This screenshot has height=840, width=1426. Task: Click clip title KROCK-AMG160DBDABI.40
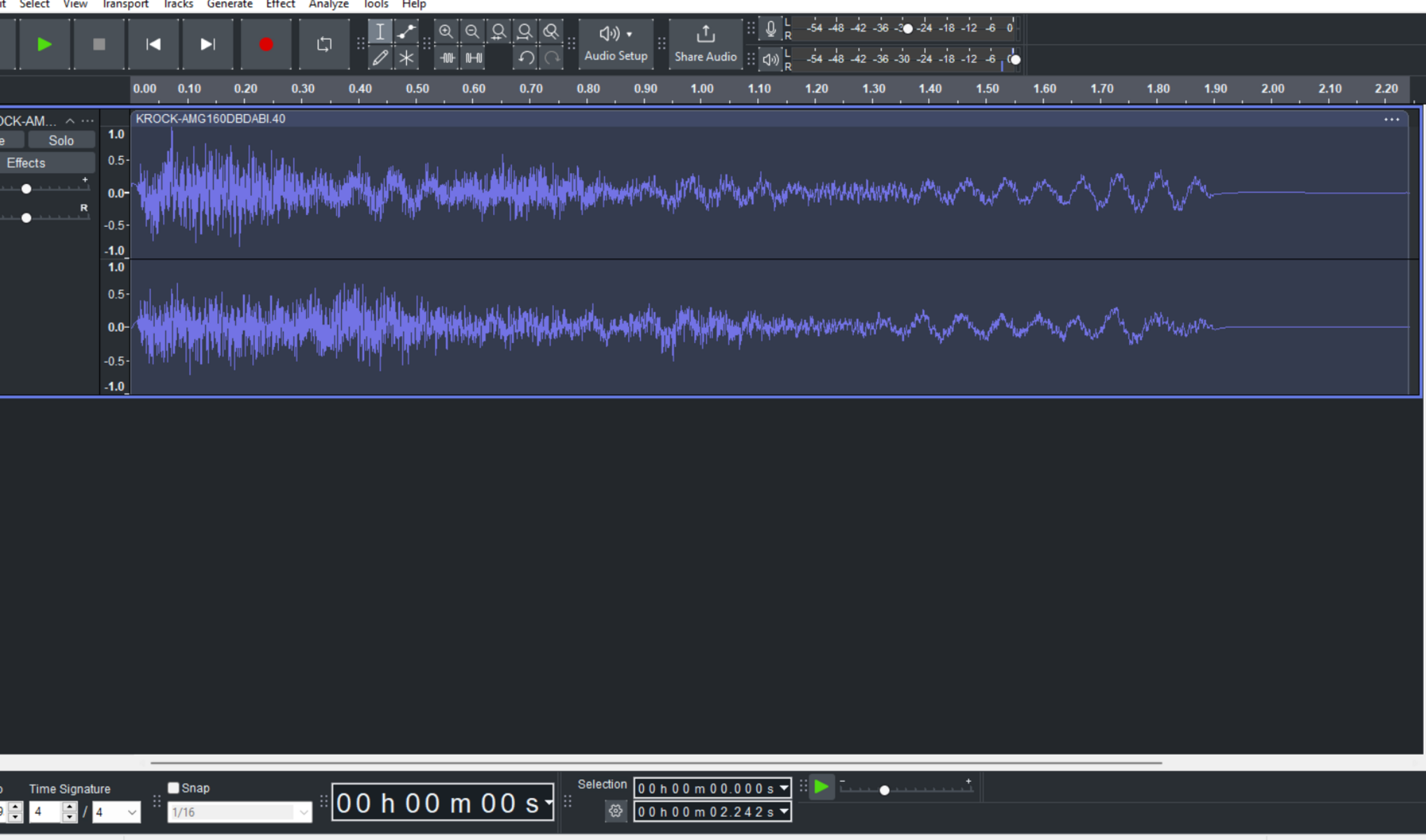[x=210, y=119]
